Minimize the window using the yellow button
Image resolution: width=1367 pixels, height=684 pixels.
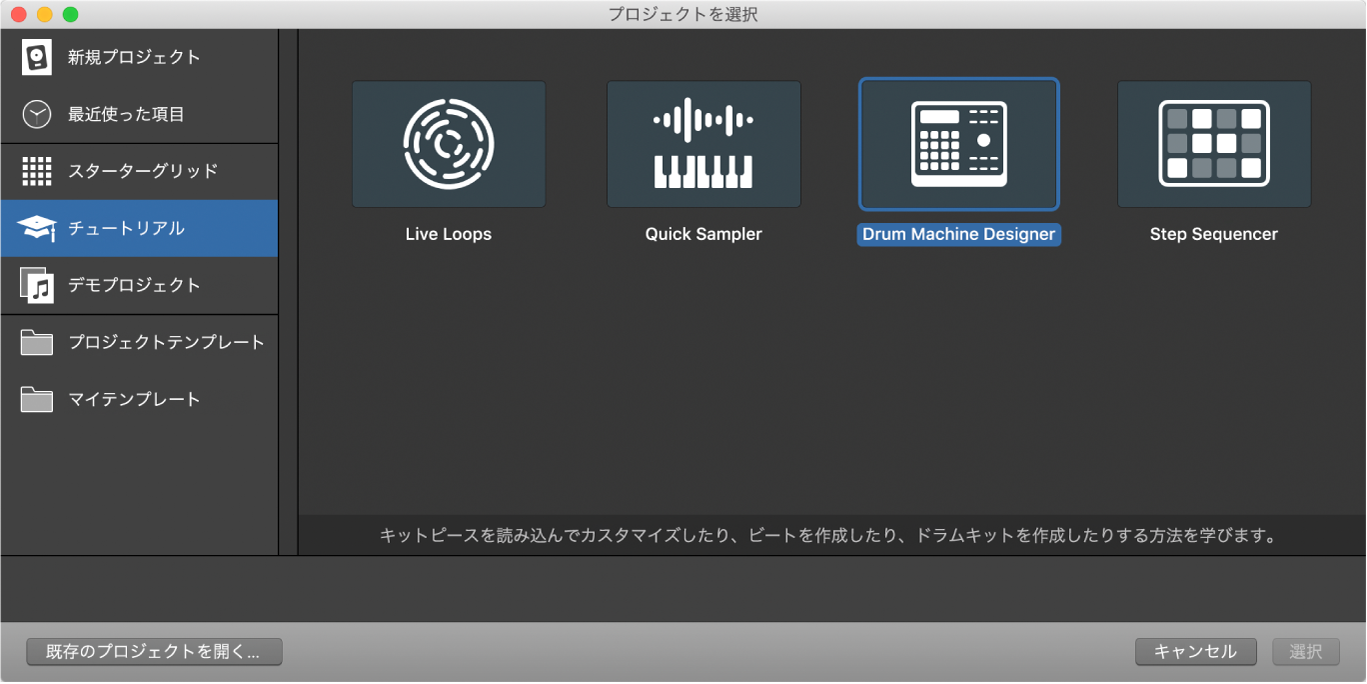point(45,14)
